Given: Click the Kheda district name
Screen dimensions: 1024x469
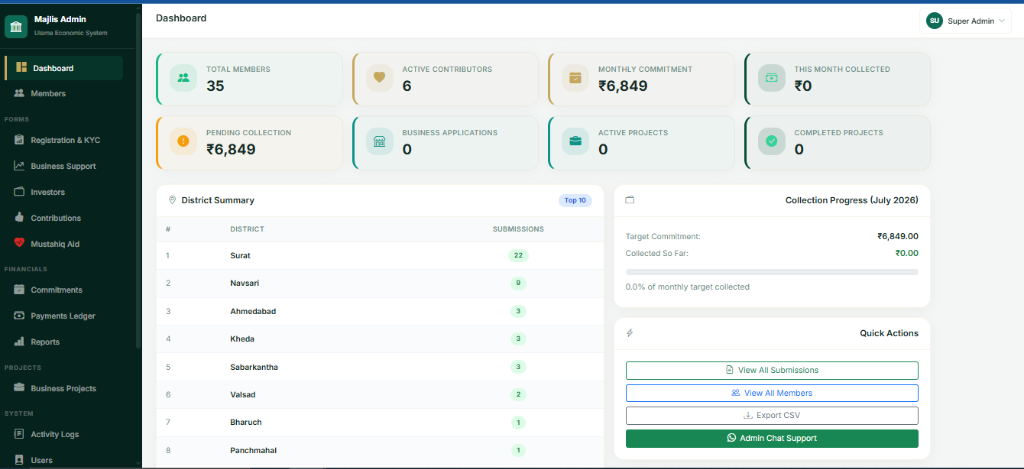Looking at the screenshot, I should (x=242, y=339).
